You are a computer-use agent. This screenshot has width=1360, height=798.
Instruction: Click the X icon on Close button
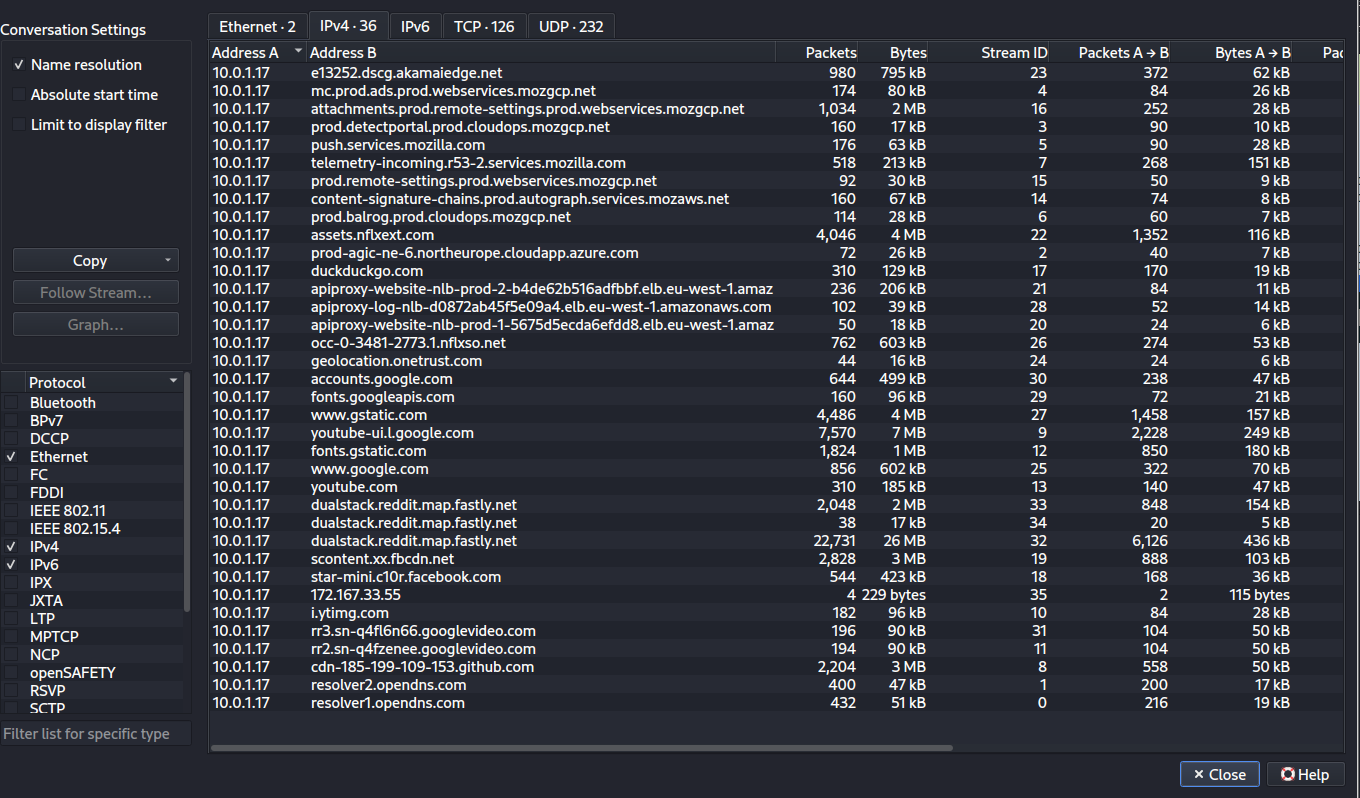1198,774
